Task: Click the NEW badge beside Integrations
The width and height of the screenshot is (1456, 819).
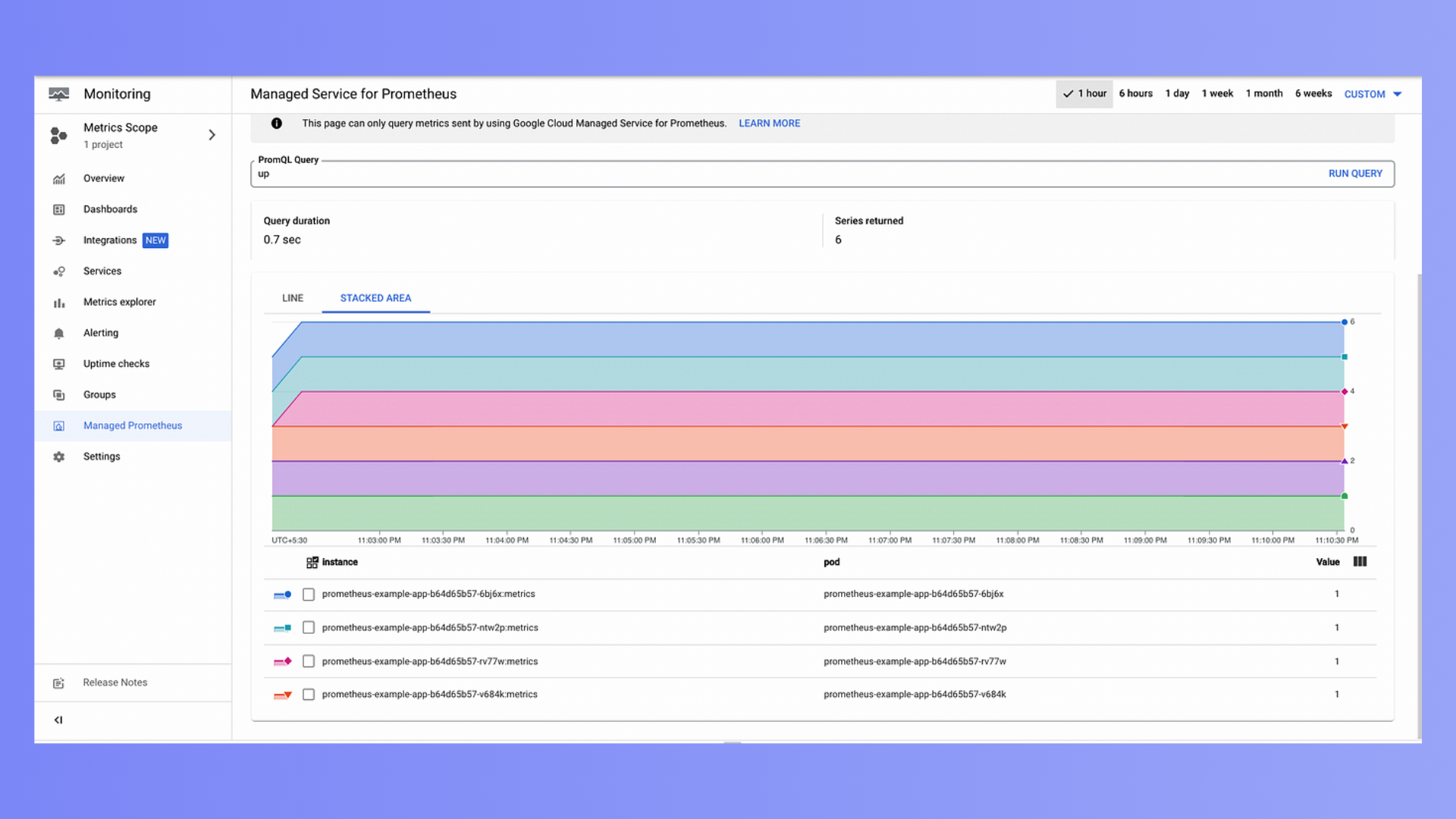Action: (155, 240)
